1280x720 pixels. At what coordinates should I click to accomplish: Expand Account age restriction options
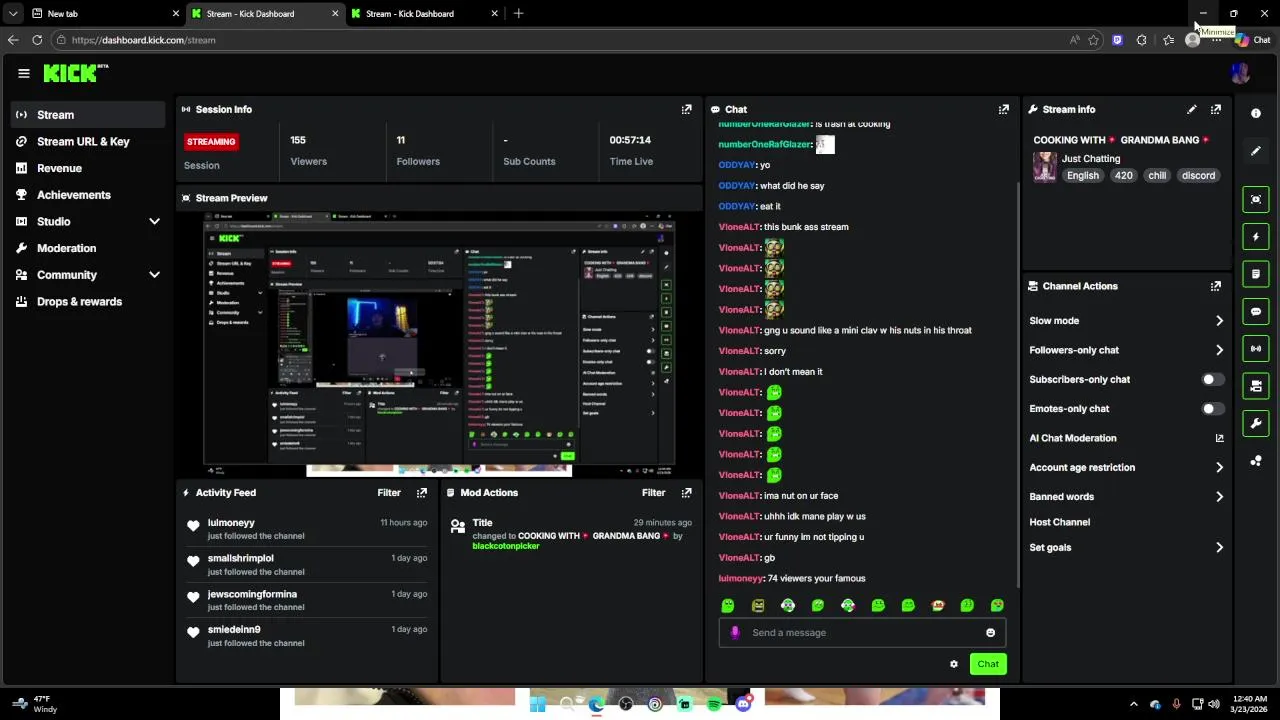click(1219, 467)
